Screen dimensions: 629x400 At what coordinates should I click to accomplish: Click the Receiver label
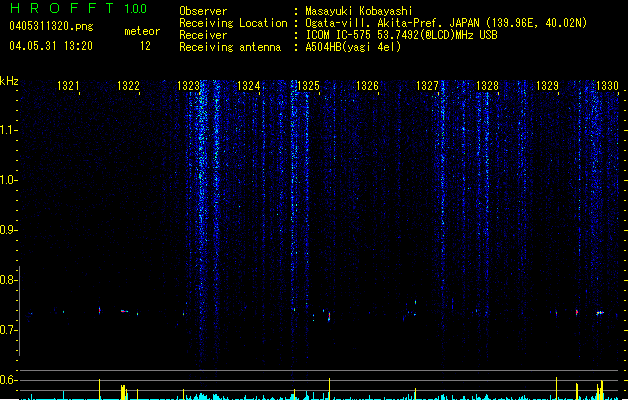pyautogui.click(x=203, y=35)
